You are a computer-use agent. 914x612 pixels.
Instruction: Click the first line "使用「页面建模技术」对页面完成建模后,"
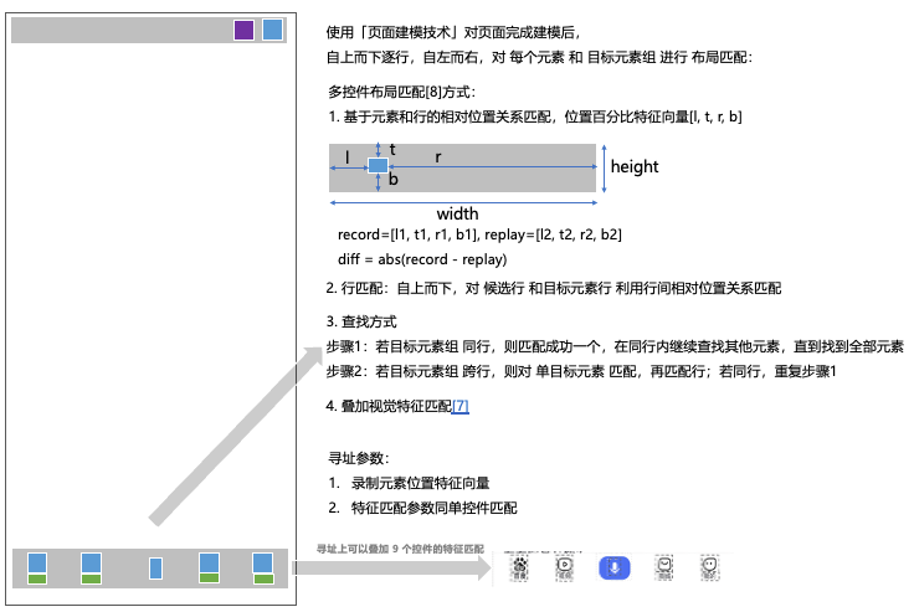click(453, 33)
